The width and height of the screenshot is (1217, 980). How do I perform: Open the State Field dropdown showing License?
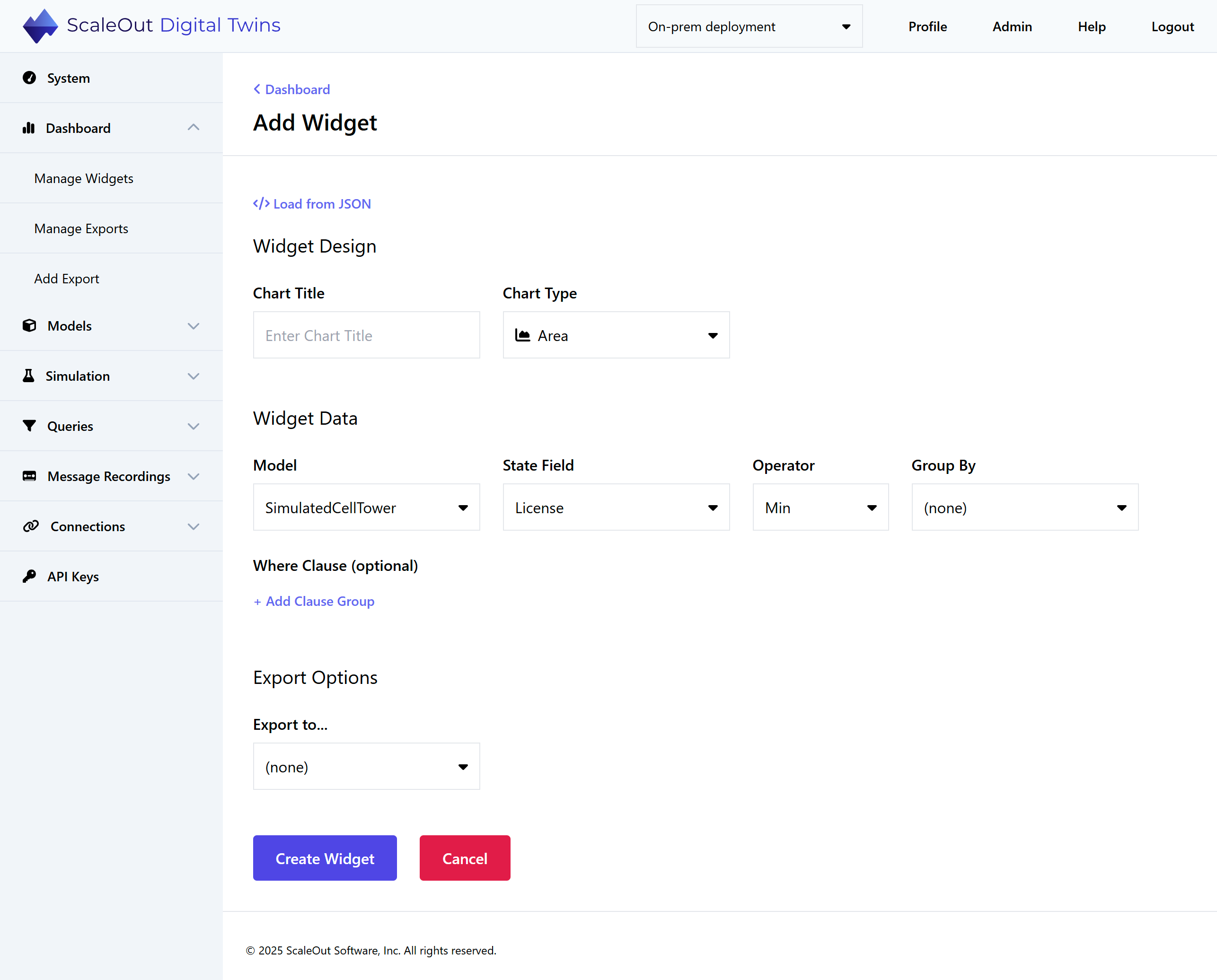coord(616,507)
